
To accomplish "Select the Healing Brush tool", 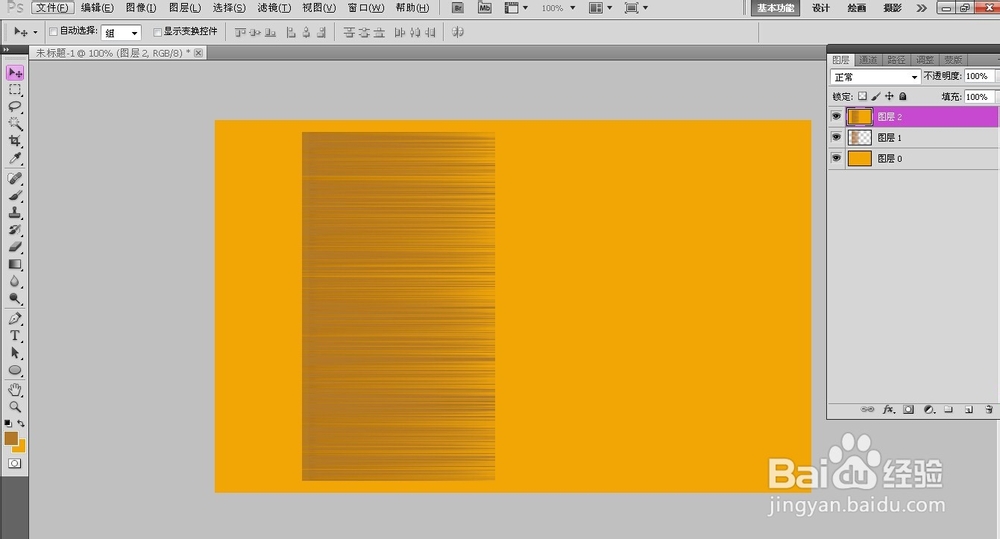I will [15, 179].
